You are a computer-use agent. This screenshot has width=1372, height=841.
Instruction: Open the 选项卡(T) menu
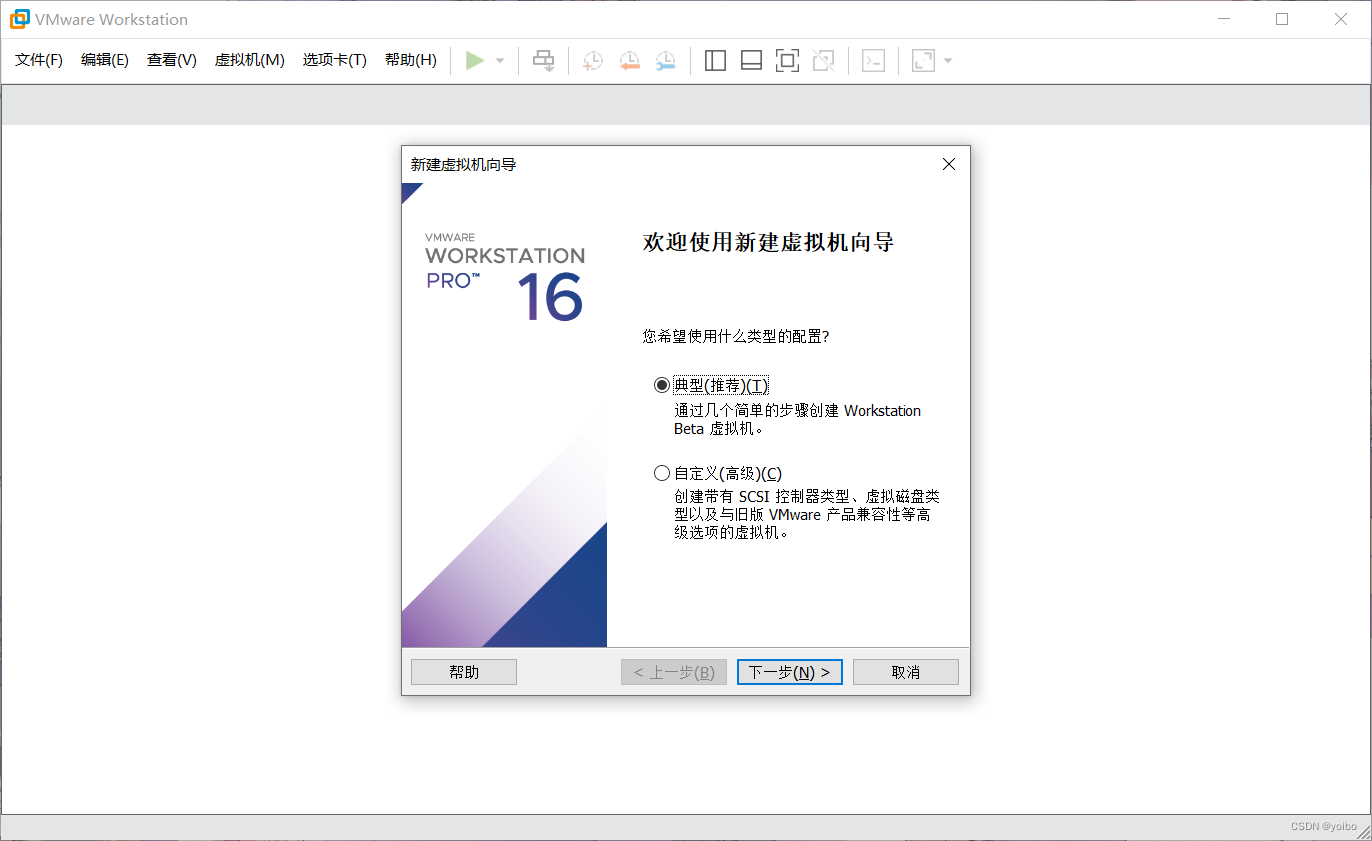point(335,60)
